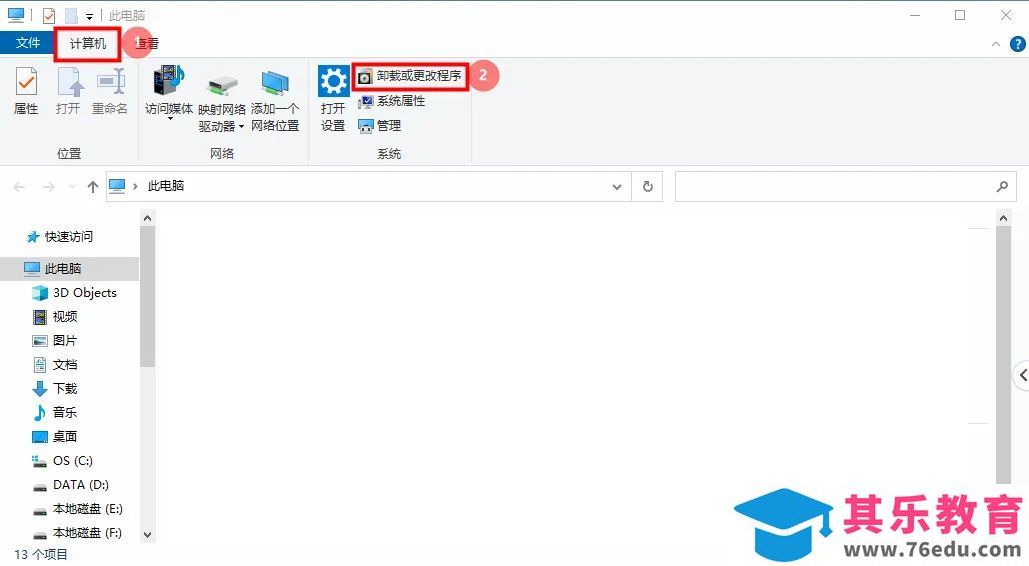1029x566 pixels.
Task: Open the blue Help question icon
Action: [1017, 44]
